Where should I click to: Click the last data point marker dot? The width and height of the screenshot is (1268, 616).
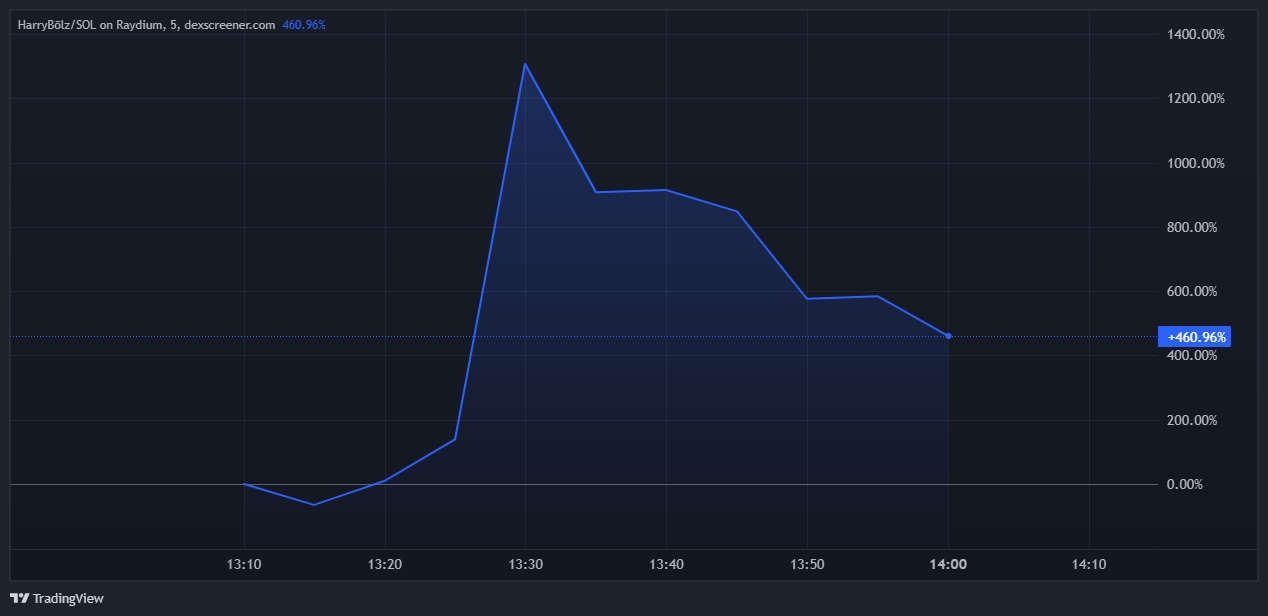click(948, 336)
